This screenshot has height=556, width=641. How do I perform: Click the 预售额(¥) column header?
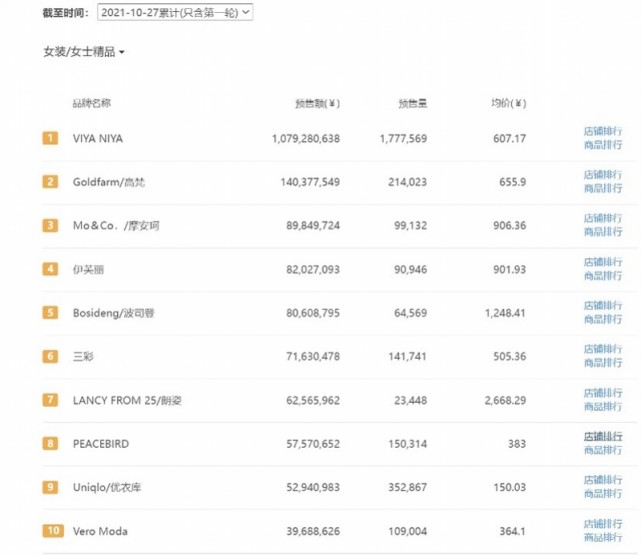318,103
